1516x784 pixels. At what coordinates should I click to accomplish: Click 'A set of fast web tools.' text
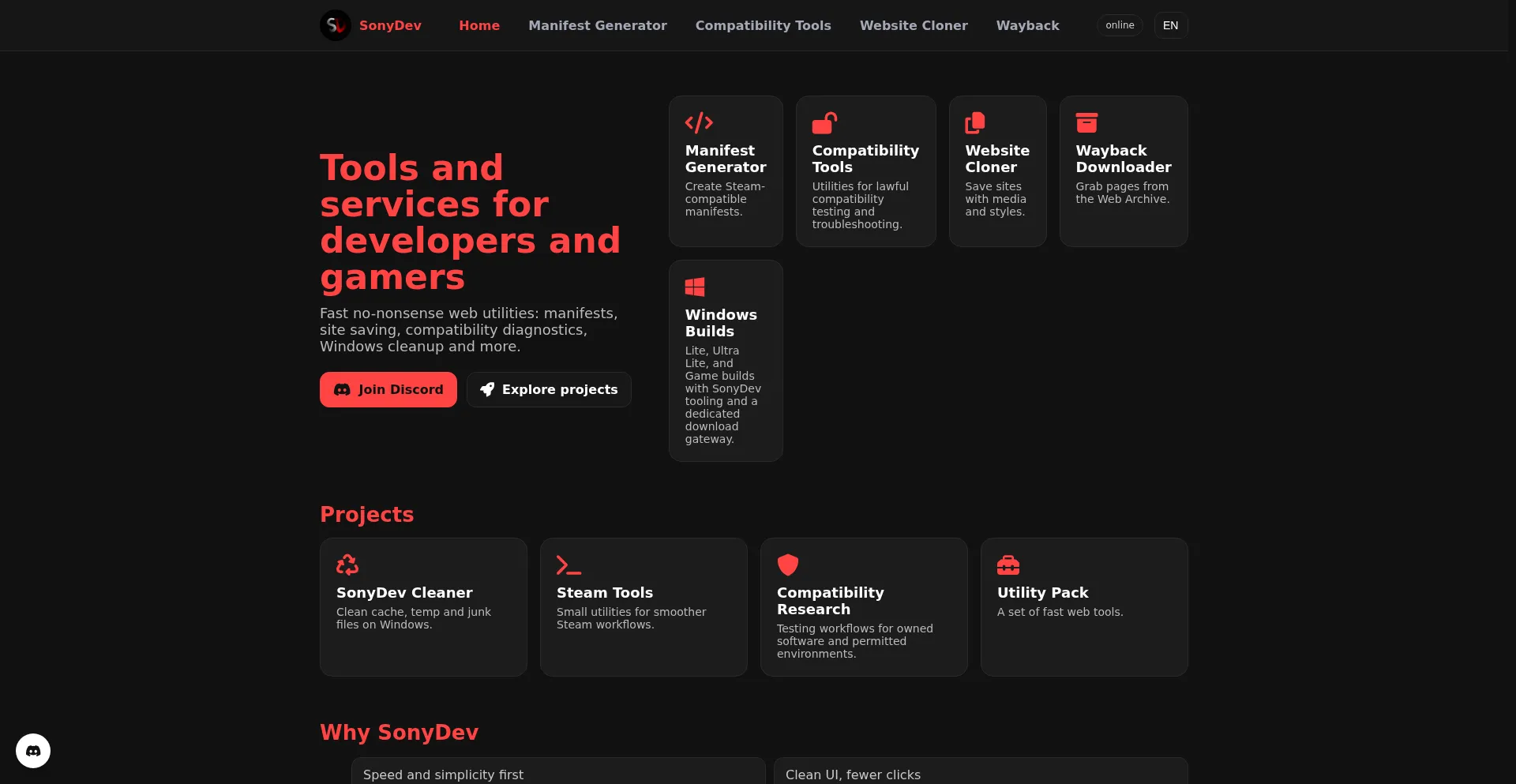(x=1060, y=612)
